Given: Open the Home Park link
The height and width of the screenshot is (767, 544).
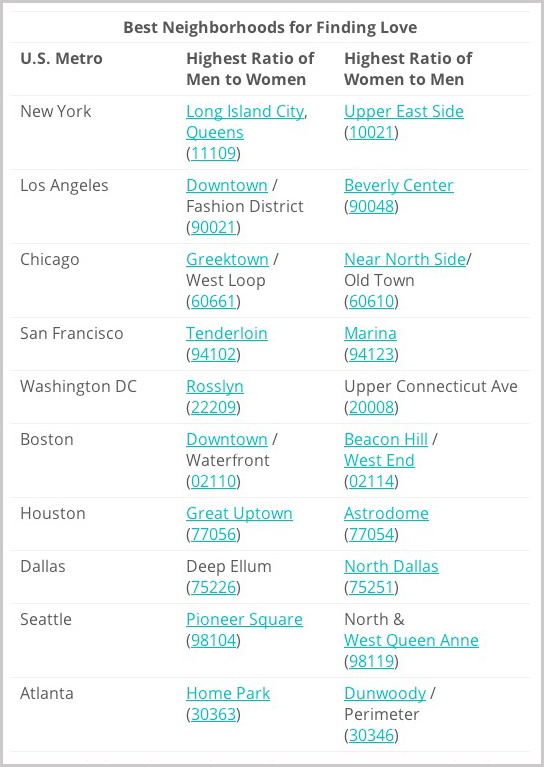Looking at the screenshot, I should click(x=228, y=694).
